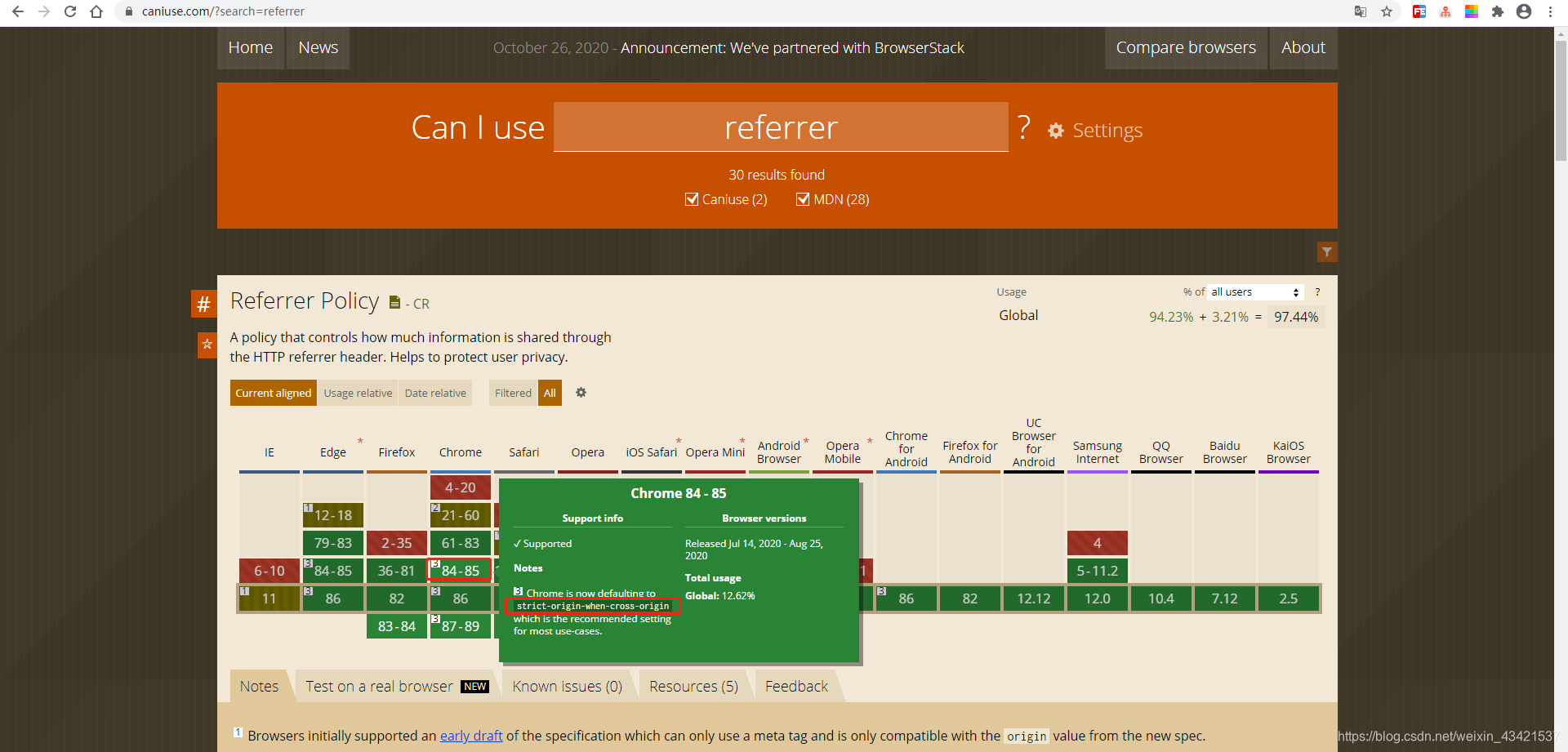This screenshot has height=752, width=1568.
Task: Open the spec document icon beside CR
Action: (395, 303)
